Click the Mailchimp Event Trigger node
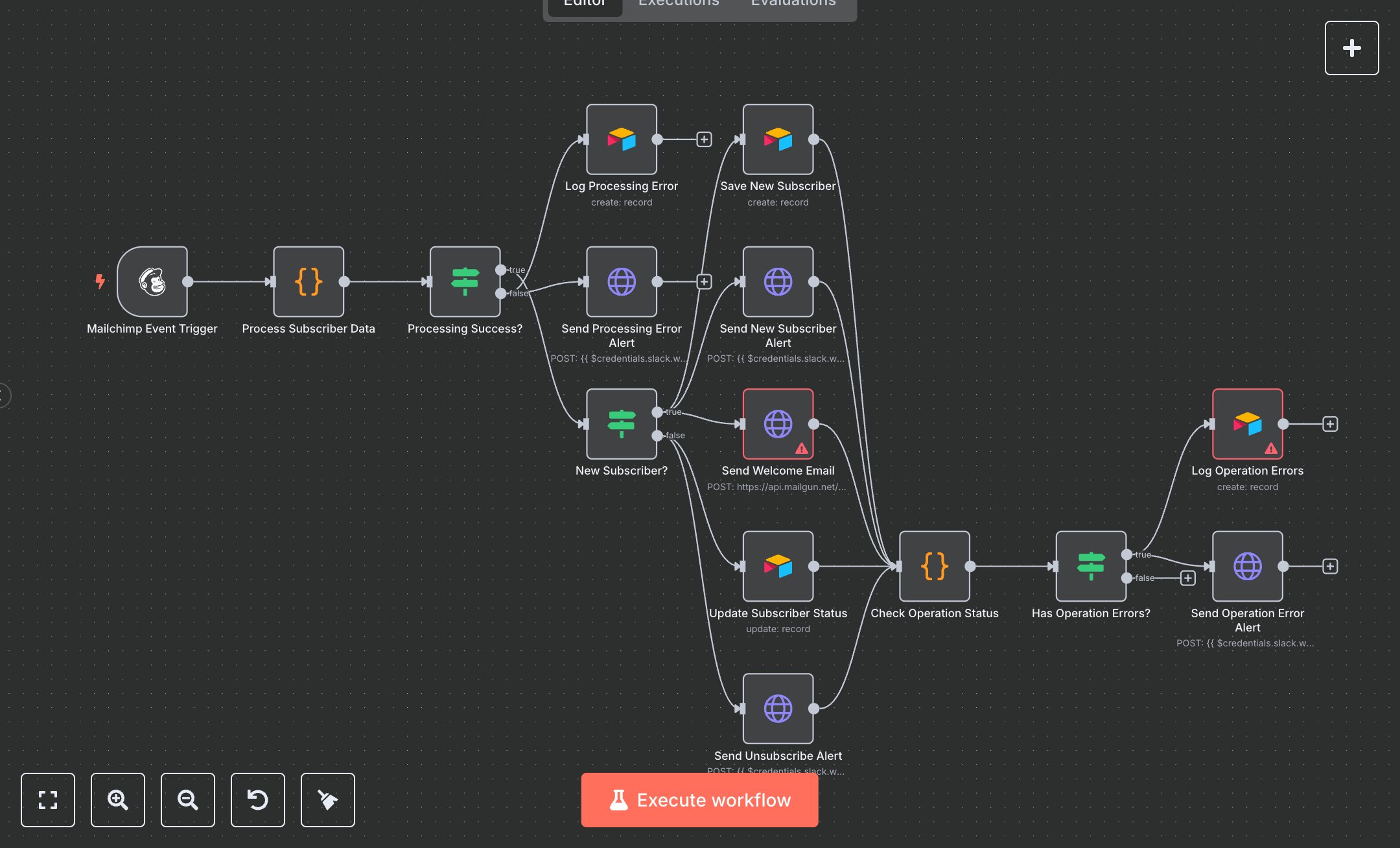1400x848 pixels. pyautogui.click(x=152, y=281)
